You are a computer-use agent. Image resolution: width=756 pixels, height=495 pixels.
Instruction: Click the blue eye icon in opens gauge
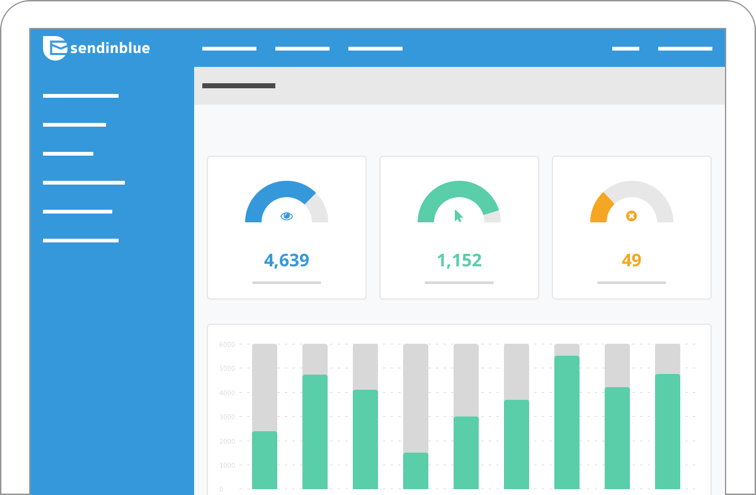pos(286,216)
